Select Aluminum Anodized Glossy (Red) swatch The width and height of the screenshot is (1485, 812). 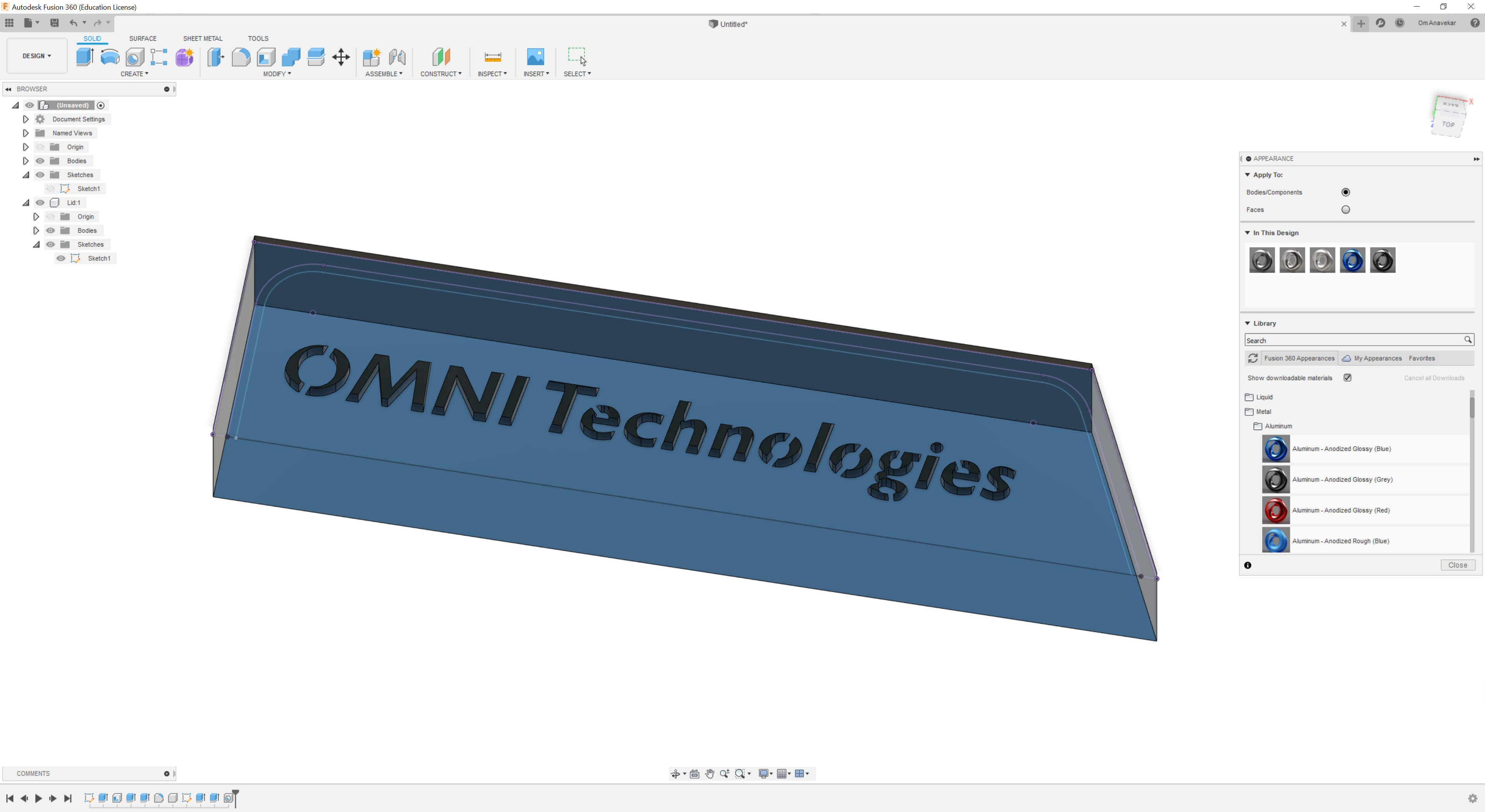click(1275, 510)
